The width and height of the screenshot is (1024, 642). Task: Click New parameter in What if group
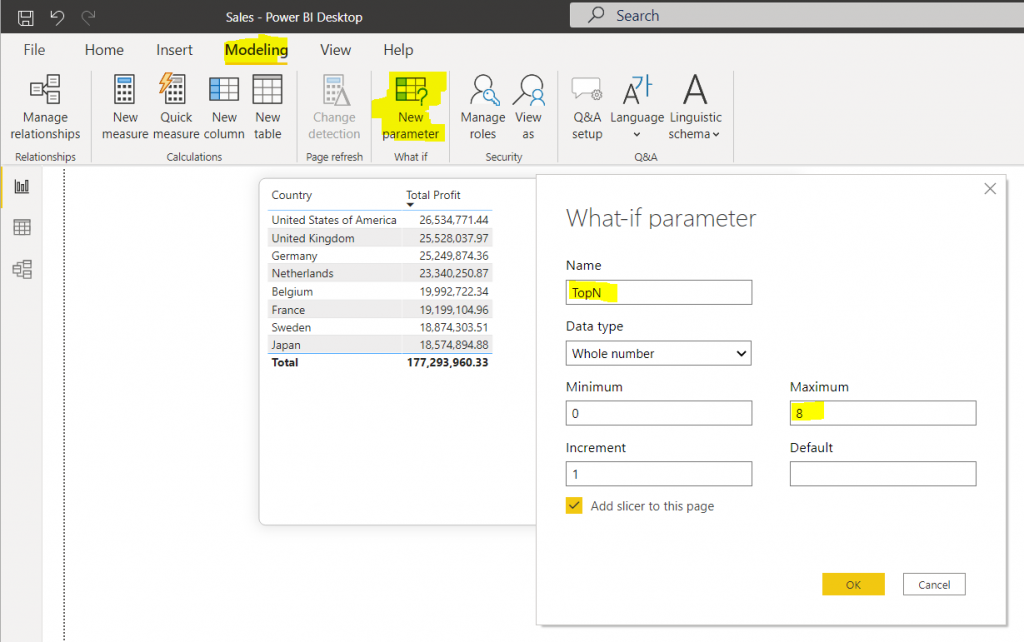click(411, 108)
